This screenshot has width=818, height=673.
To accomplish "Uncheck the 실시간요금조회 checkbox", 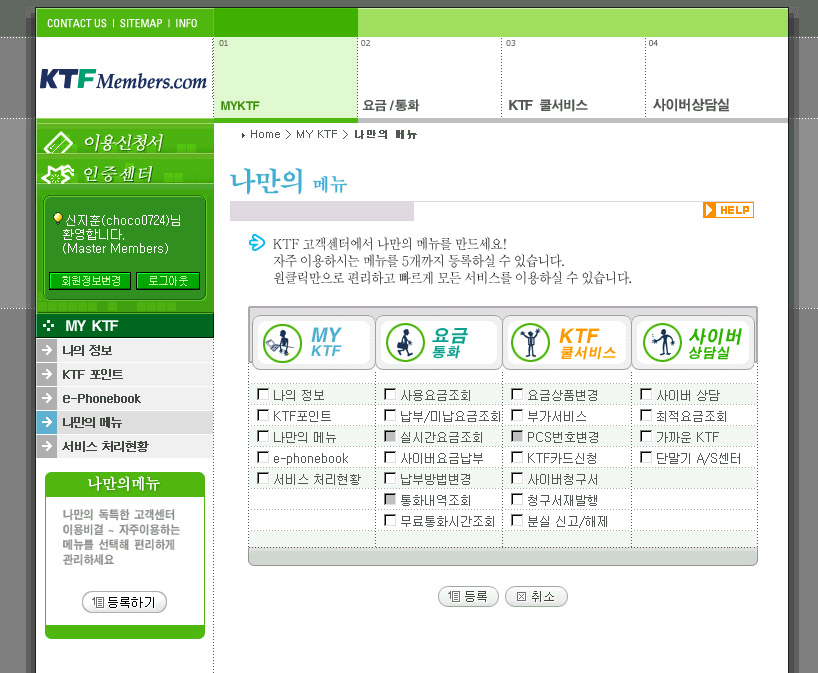I will click(x=390, y=436).
